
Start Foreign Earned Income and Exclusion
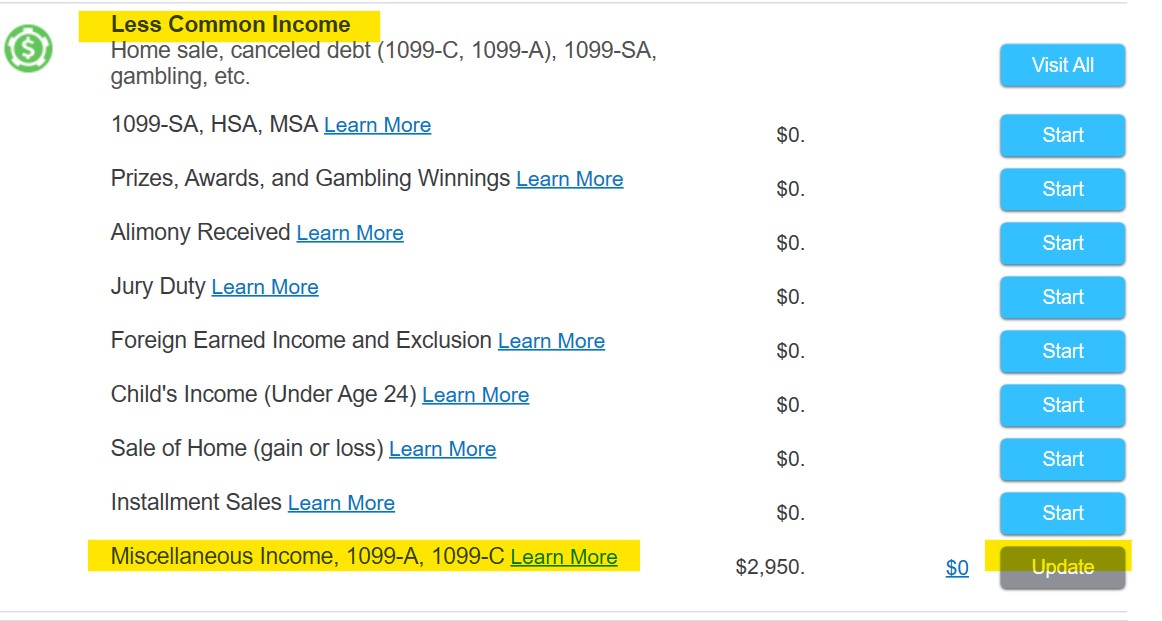point(1062,351)
